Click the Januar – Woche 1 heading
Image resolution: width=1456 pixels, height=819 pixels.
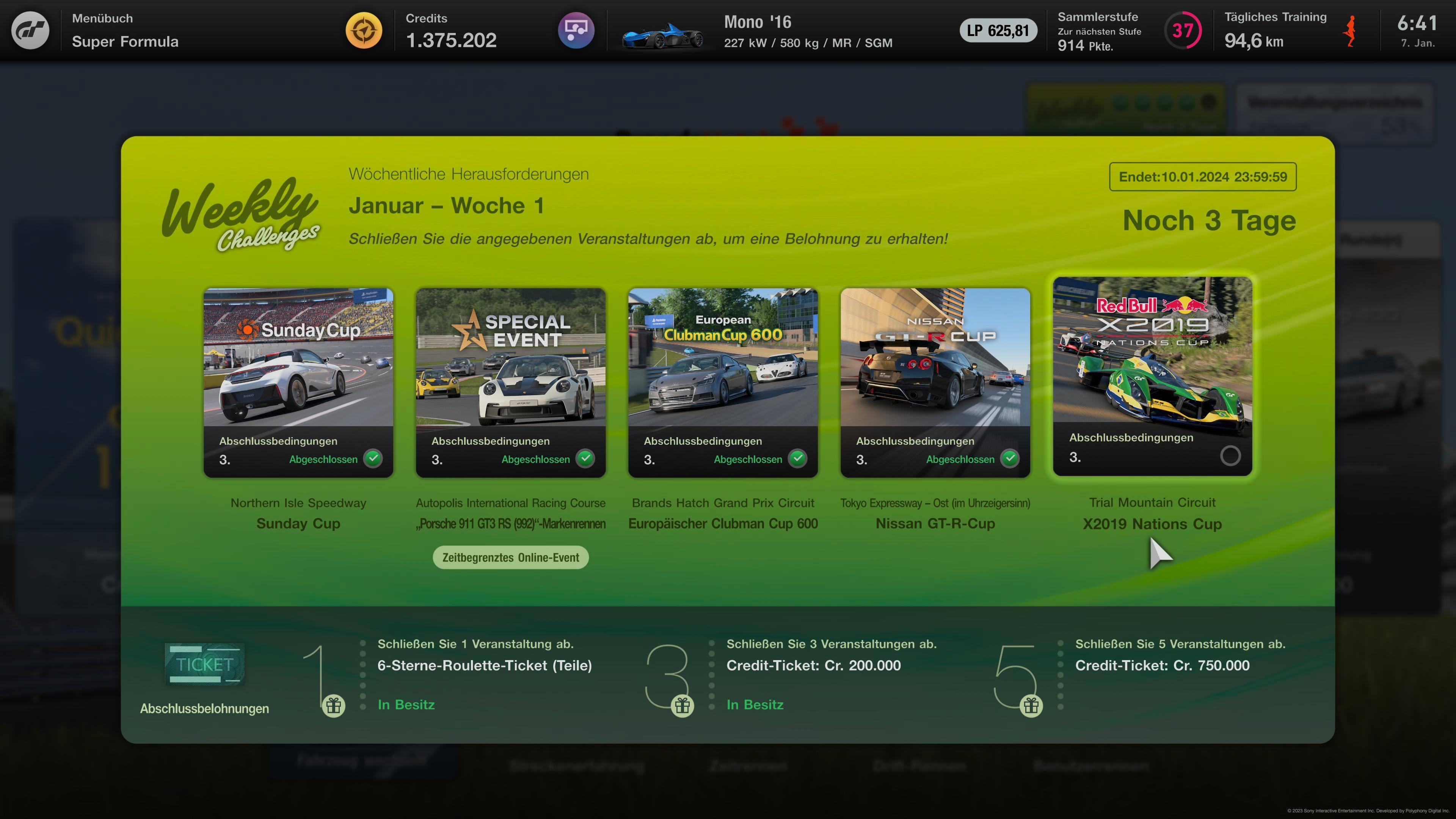click(447, 206)
